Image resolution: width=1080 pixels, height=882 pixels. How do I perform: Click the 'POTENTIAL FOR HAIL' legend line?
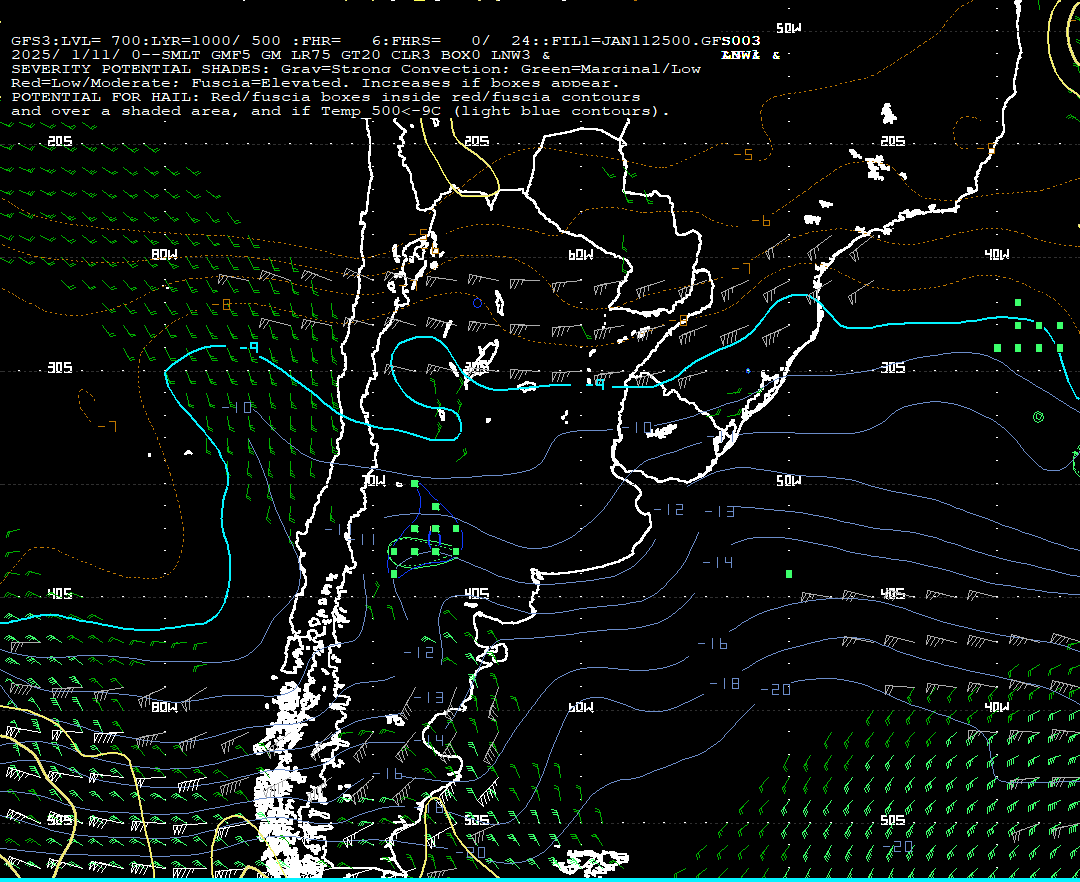click(x=326, y=97)
